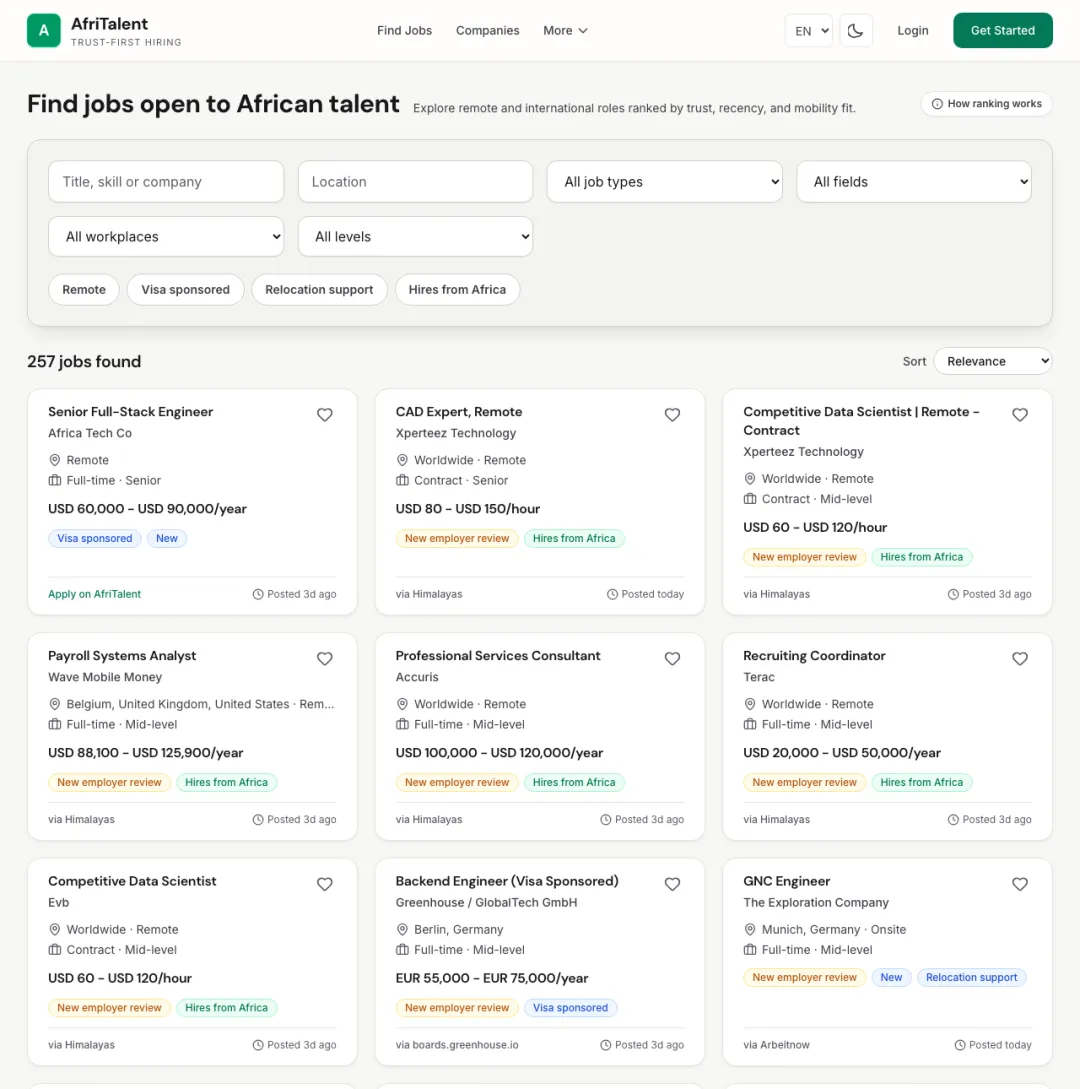Click clock icon beside Posted today on CAD Expert
Screen dimensions: 1080x1089
point(612,594)
